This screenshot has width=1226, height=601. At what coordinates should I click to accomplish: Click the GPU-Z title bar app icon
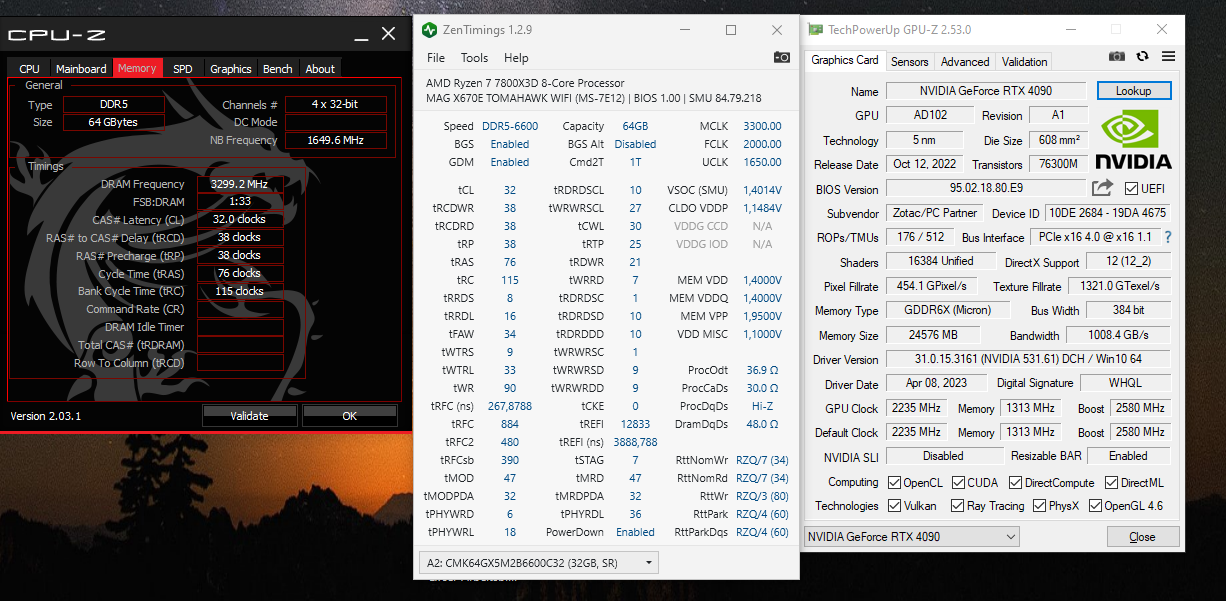[x=816, y=30]
